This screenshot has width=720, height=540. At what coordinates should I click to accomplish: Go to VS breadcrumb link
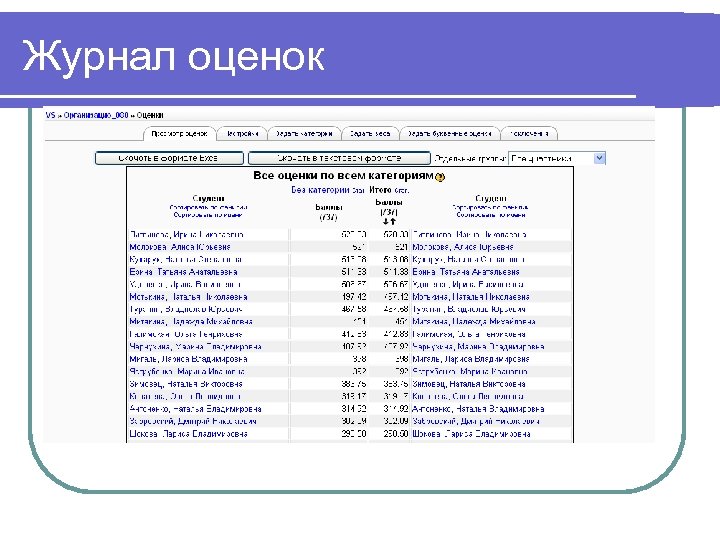pos(50,115)
